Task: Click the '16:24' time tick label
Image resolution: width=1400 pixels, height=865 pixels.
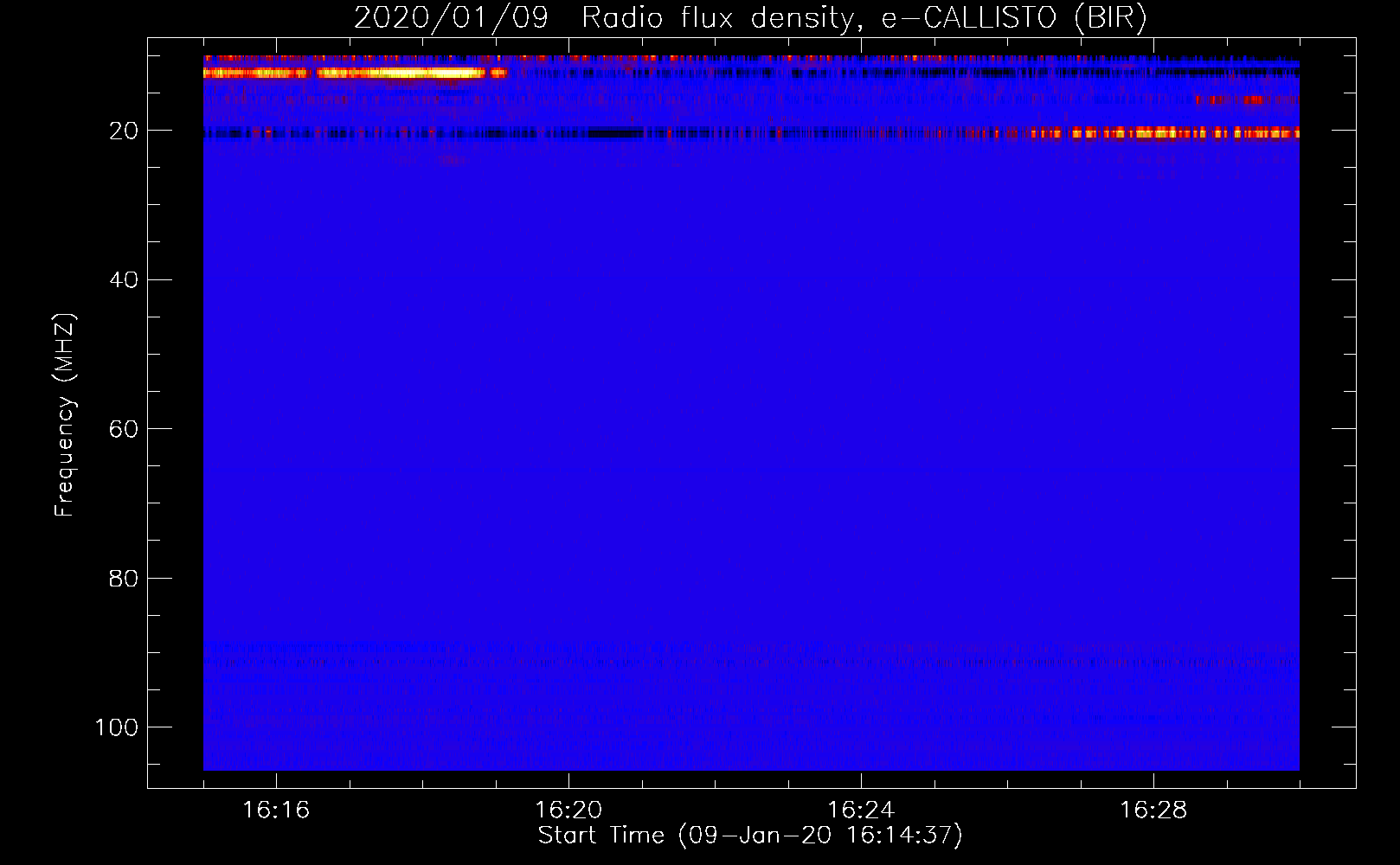Action: coord(861,811)
